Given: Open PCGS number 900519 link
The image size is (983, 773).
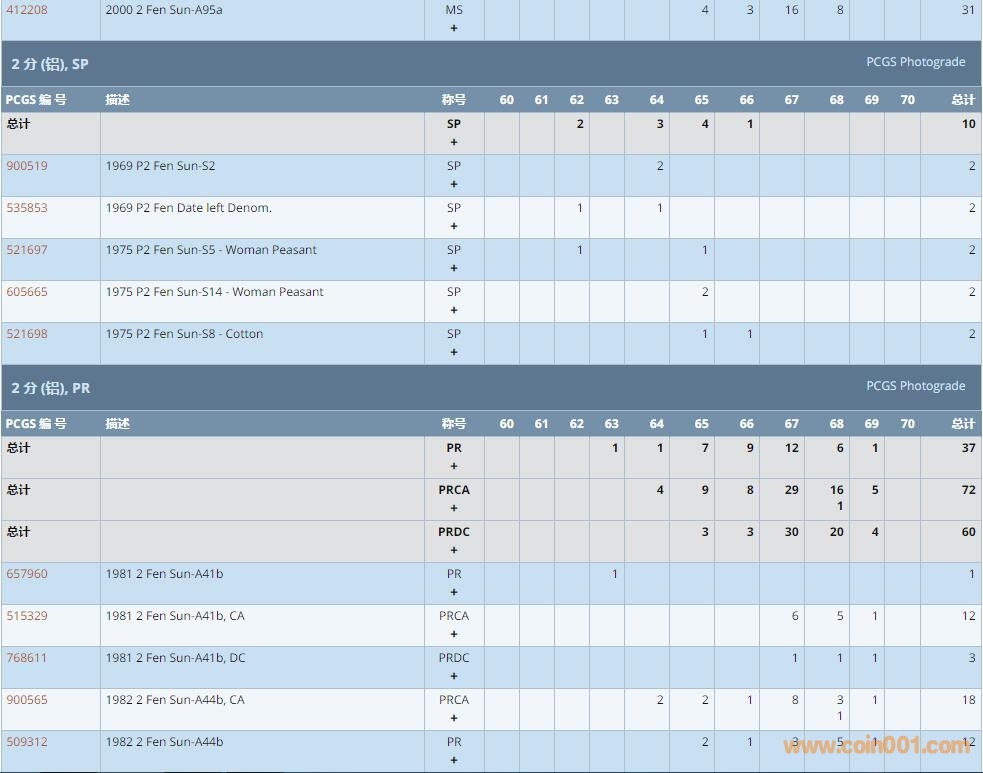Looking at the screenshot, I should coord(27,166).
